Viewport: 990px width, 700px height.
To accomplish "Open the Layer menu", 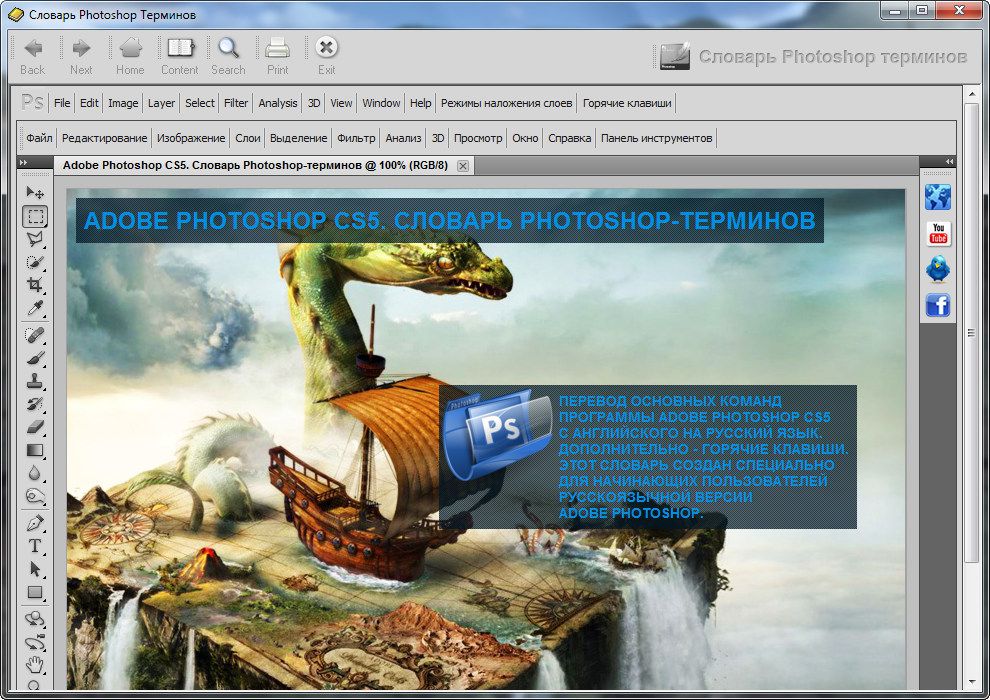I will 161,103.
